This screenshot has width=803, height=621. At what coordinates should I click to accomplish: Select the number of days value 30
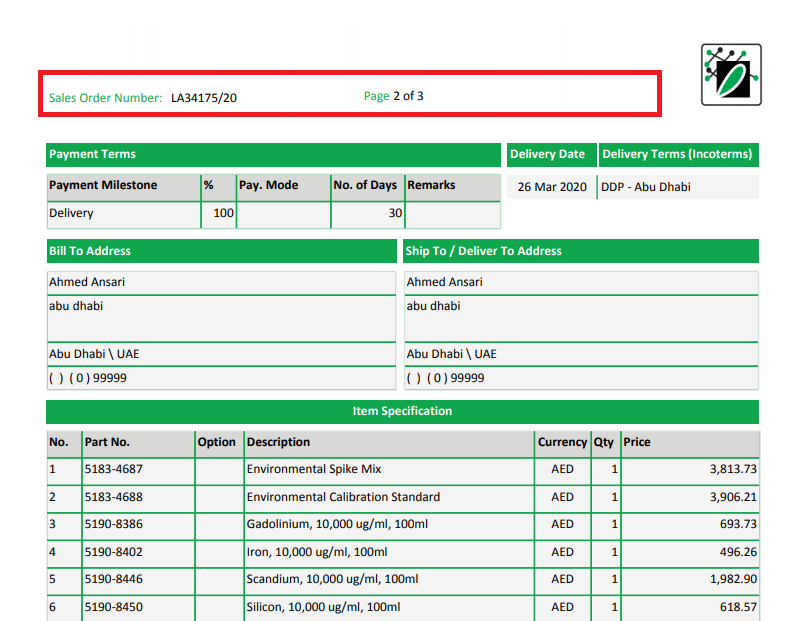click(x=395, y=213)
